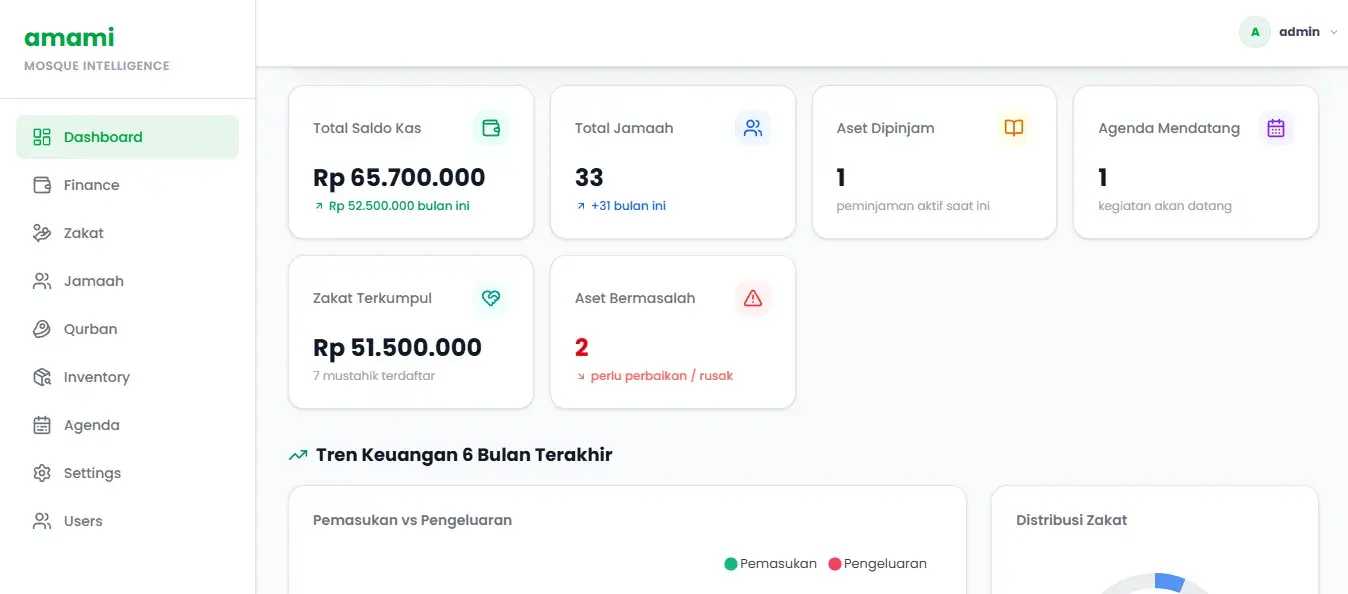The width and height of the screenshot is (1348, 594).
Task: Open the Dashboard menu item
Action: point(127,137)
